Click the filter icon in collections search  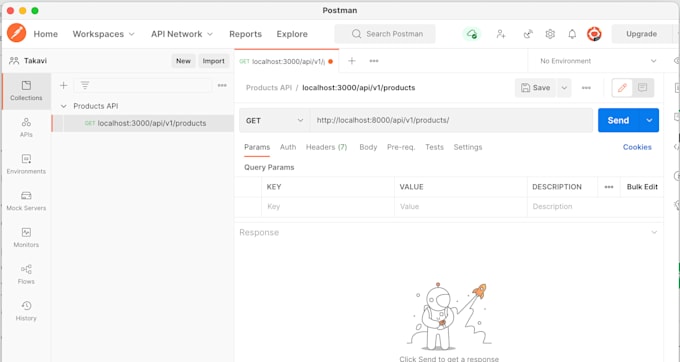point(85,85)
